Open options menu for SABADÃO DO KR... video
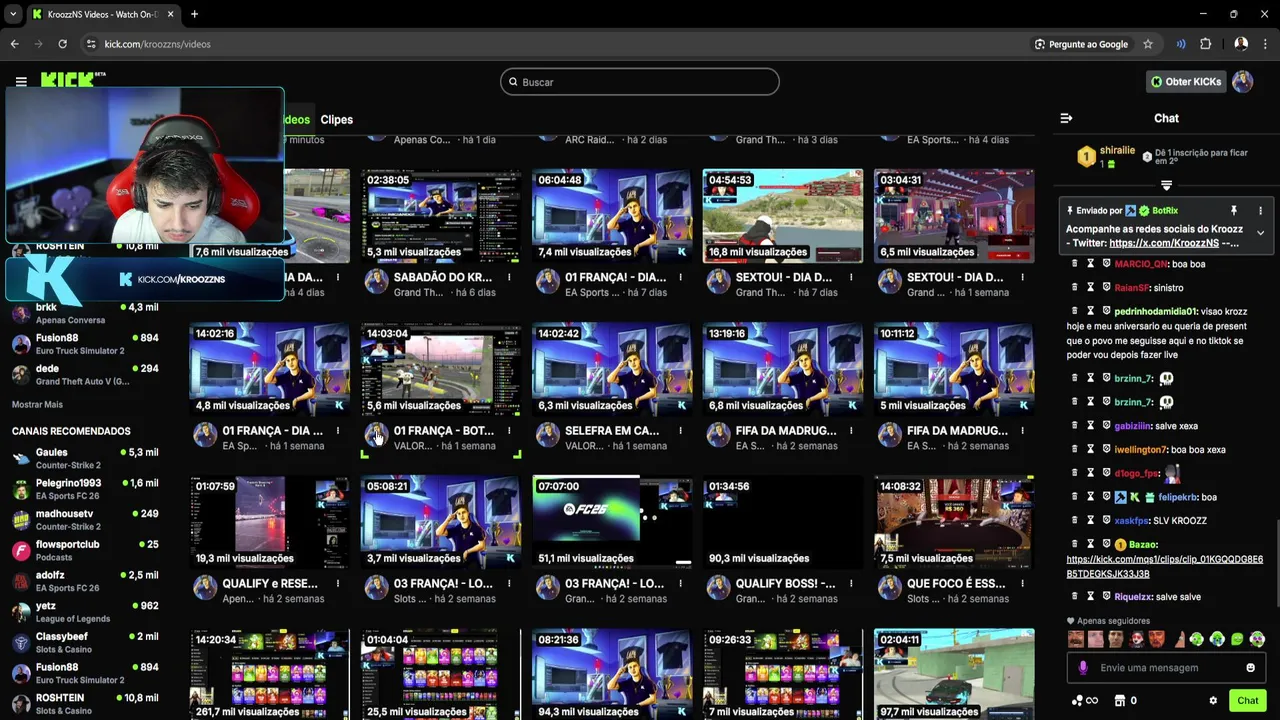This screenshot has width=1280, height=720. (509, 277)
